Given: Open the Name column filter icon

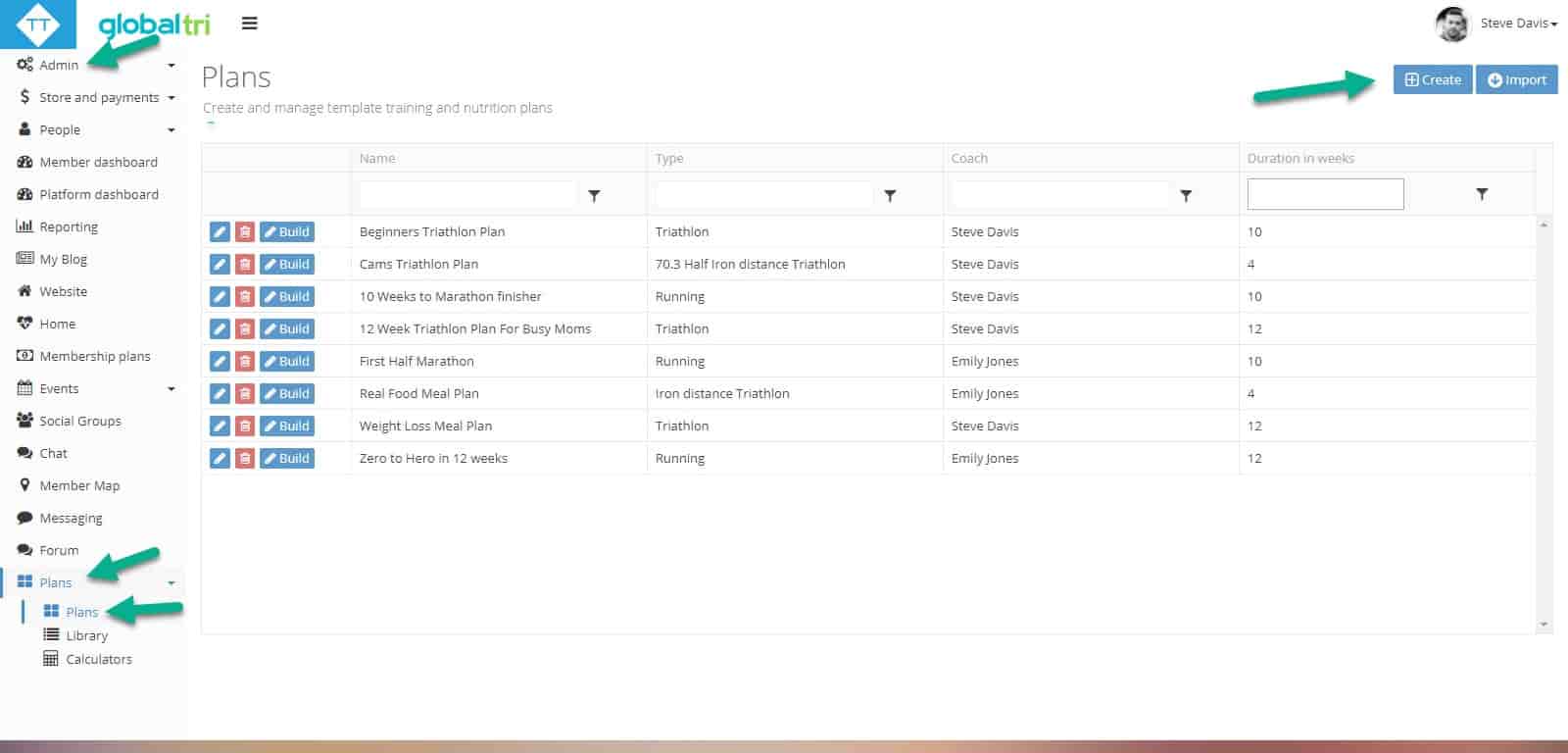Looking at the screenshot, I should point(594,195).
